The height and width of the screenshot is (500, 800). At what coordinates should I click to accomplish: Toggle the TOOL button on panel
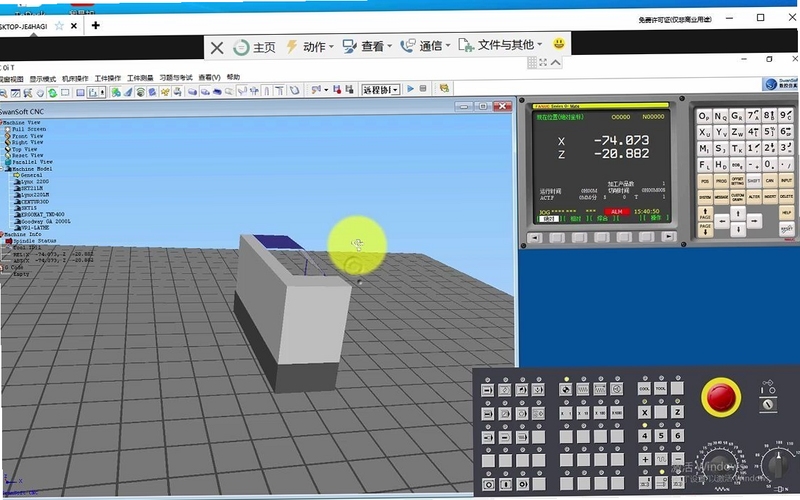(661, 389)
